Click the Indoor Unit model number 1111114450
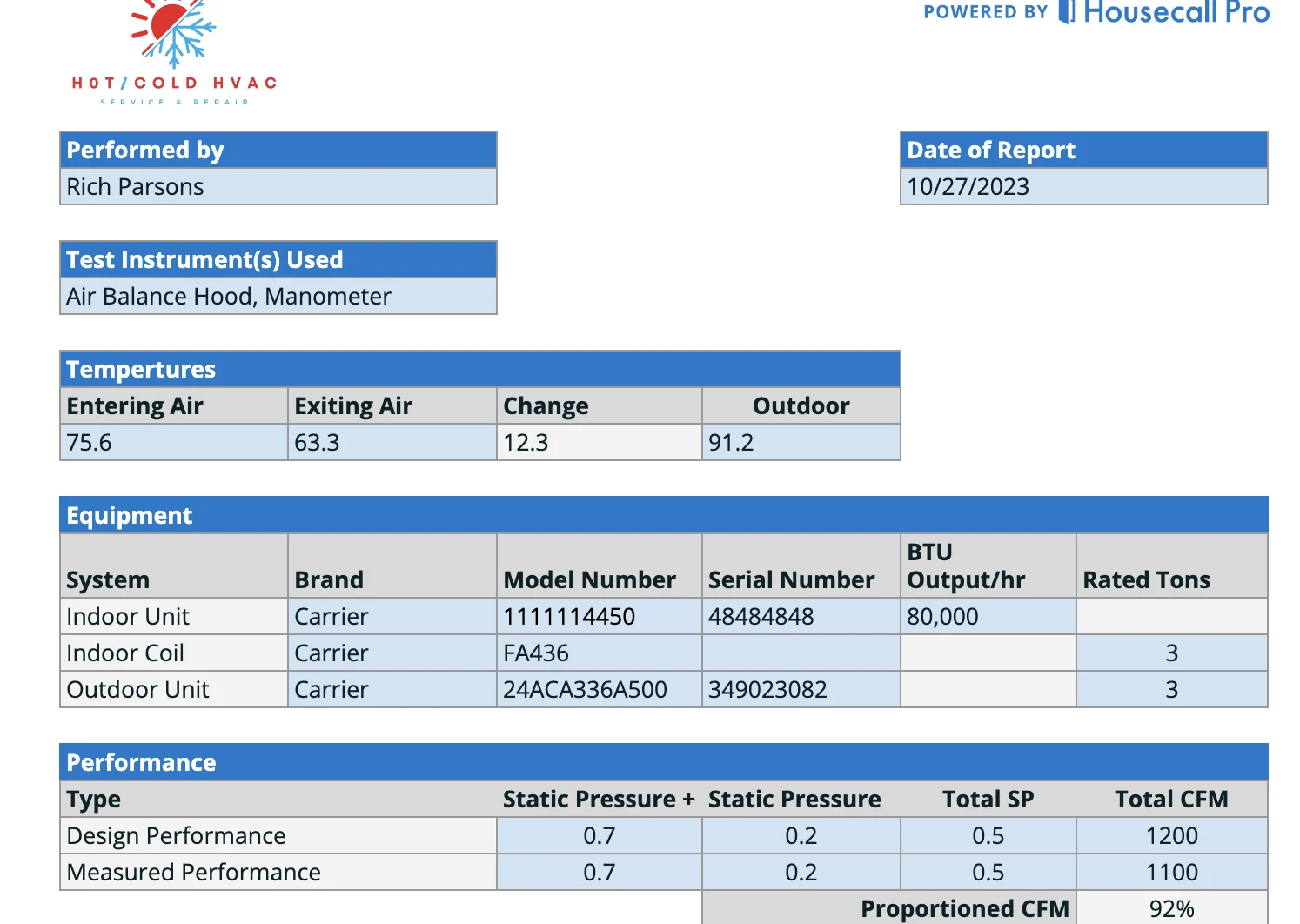Screen dimensions: 1300x924 [599, 617]
